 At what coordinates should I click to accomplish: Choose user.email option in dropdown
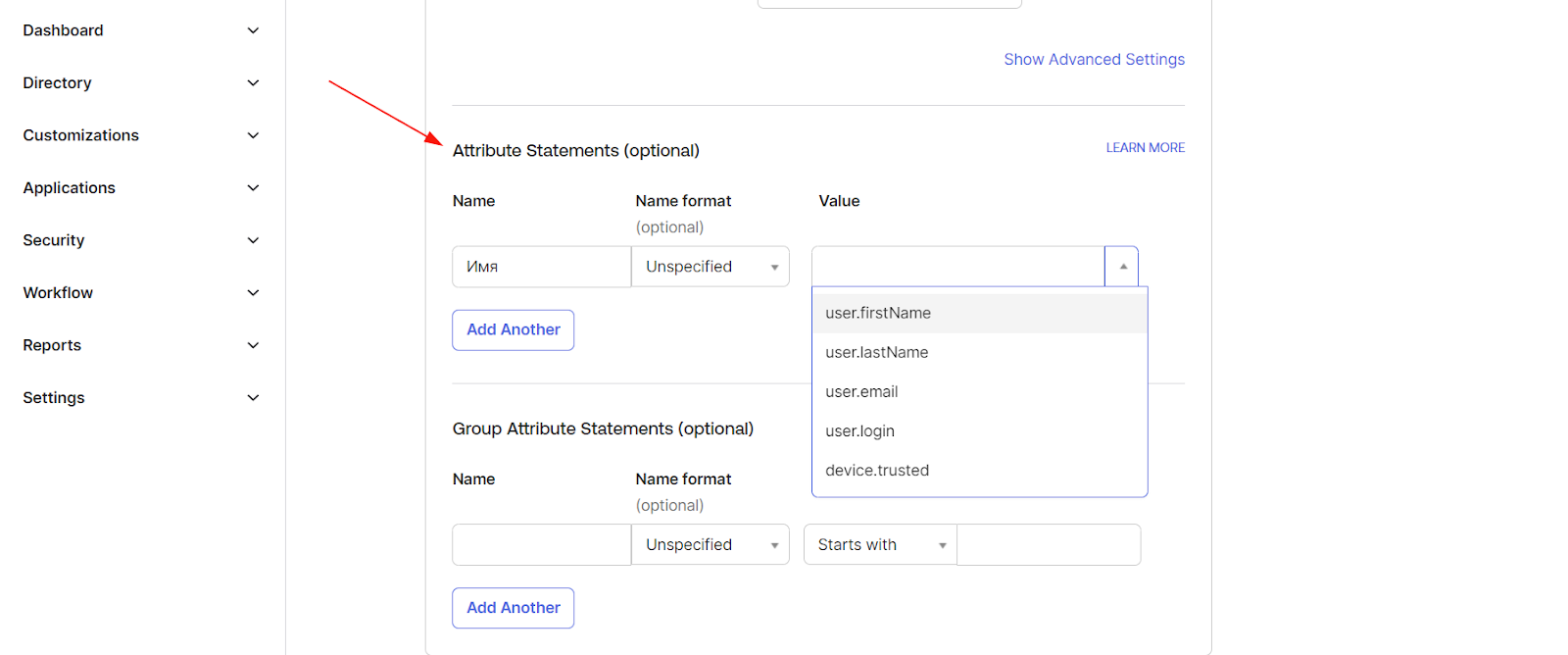tap(861, 392)
